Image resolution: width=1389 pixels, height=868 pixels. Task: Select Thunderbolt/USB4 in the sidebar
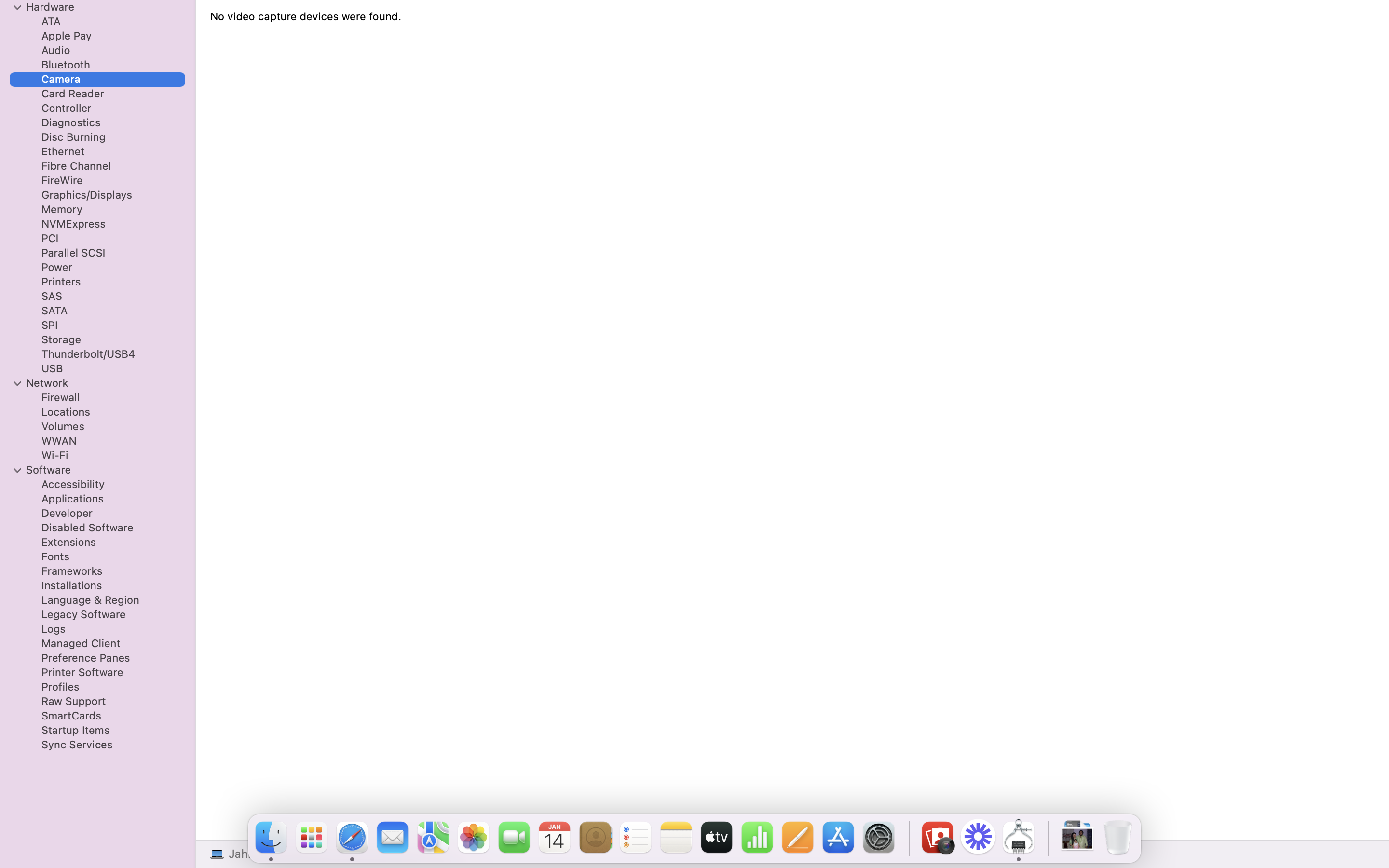tap(88, 354)
